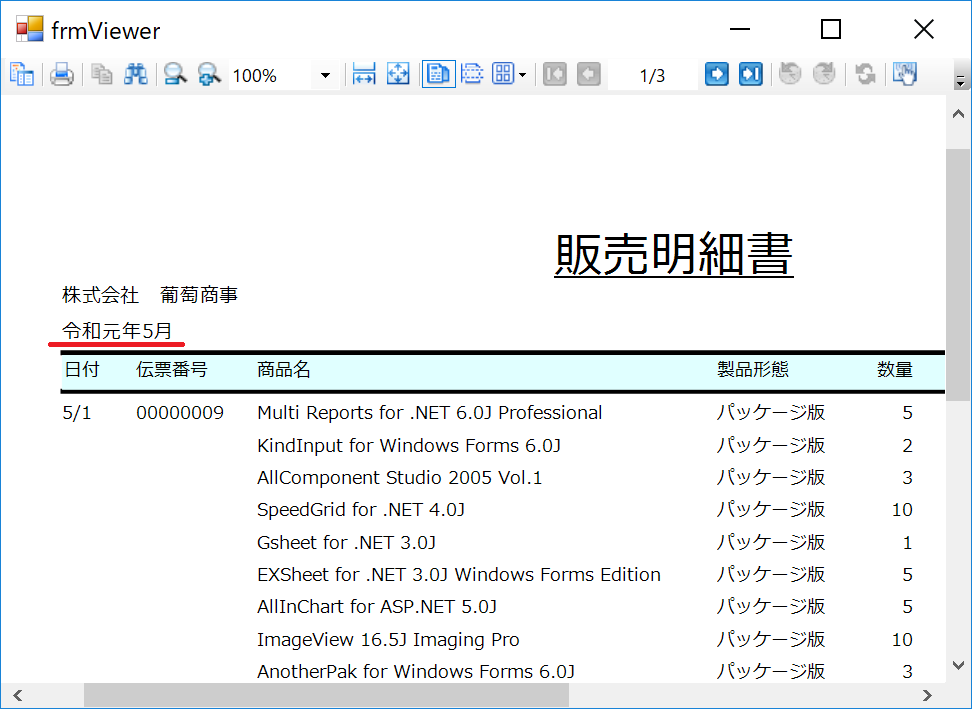Click the history Back icon

(790, 75)
